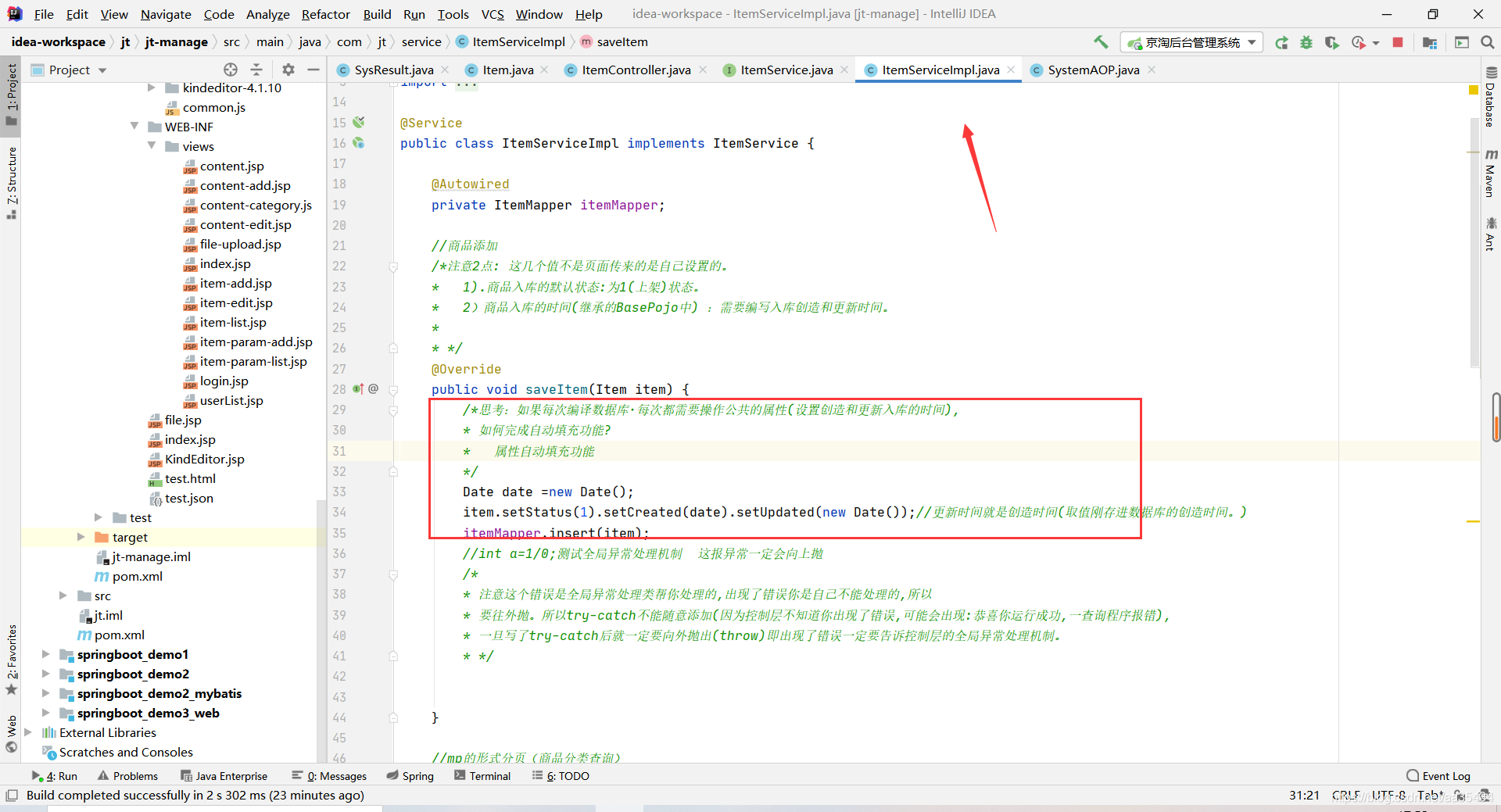Viewport: 1501px width, 812px height.
Task: Select pom.xml under jt-manage
Action: (137, 576)
